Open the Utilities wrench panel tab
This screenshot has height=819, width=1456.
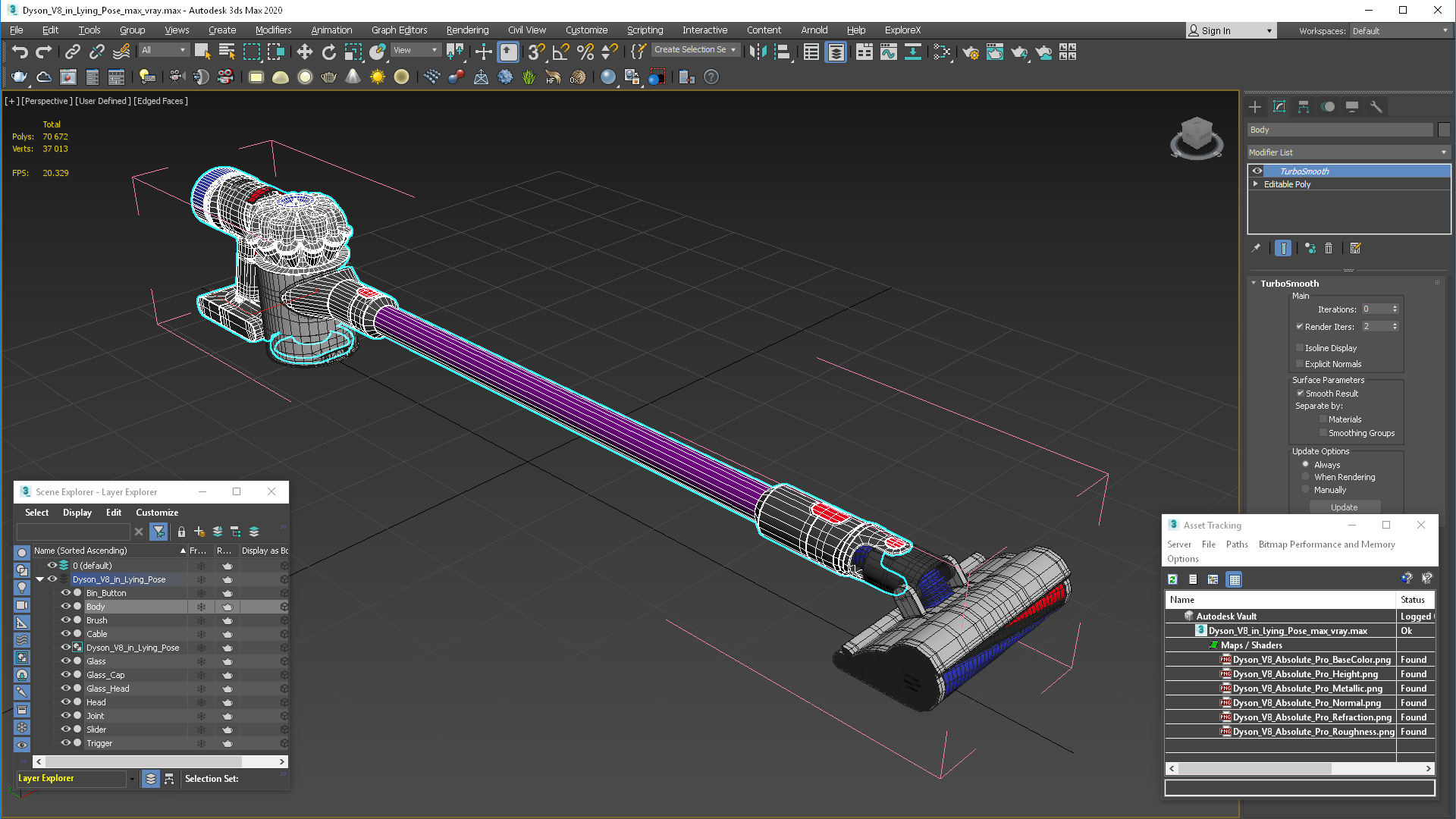(x=1376, y=107)
